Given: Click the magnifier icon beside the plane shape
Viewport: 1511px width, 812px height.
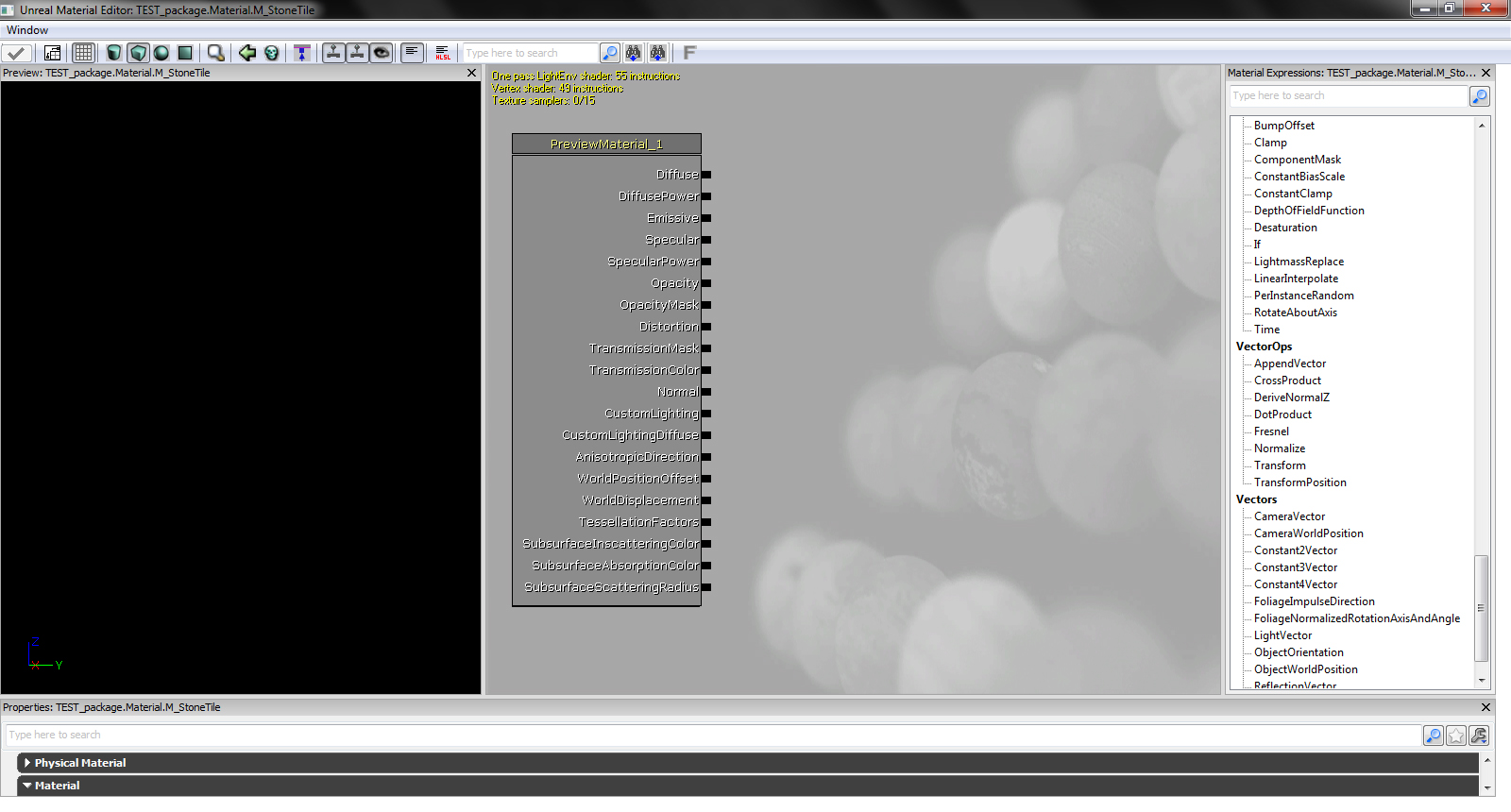Looking at the screenshot, I should [x=216, y=53].
